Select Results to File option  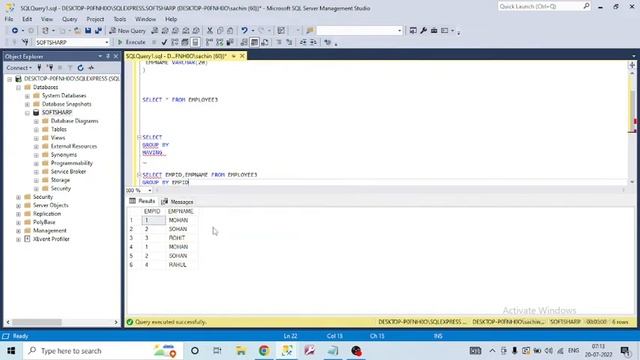coord(265,42)
